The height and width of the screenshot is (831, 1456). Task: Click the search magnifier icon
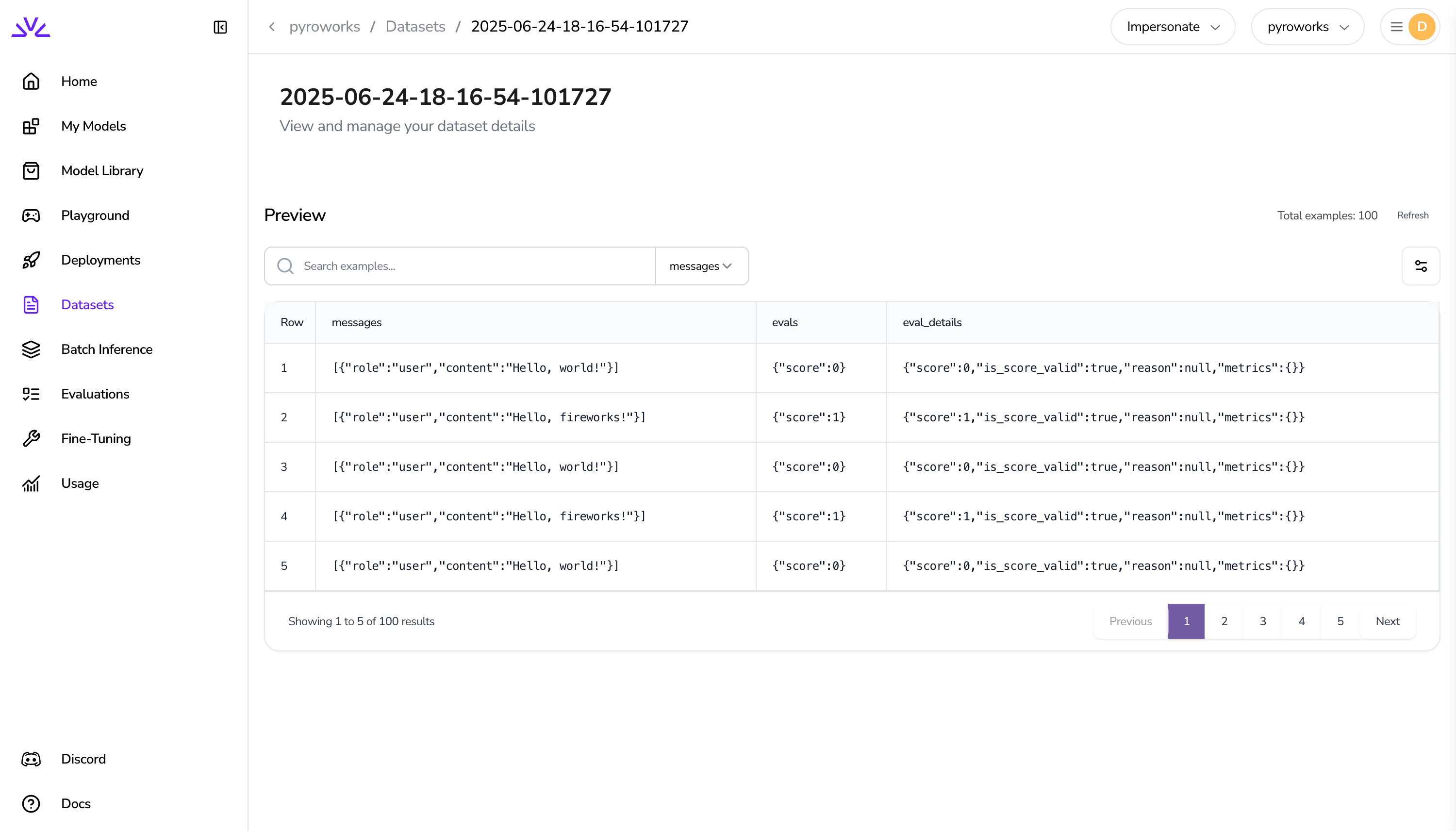coord(285,266)
